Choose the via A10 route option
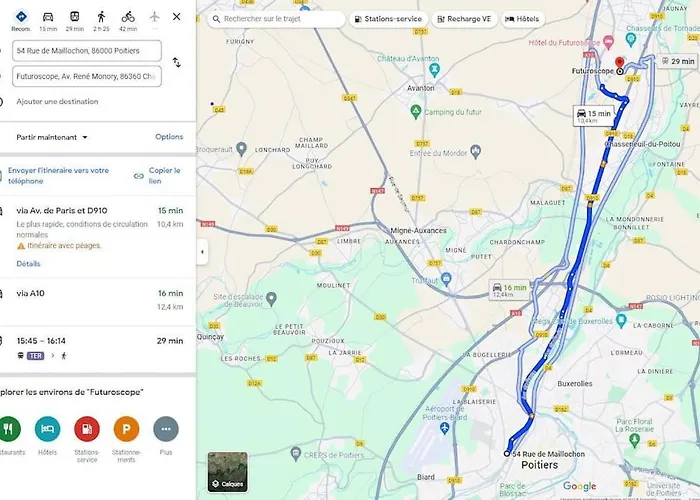The height and width of the screenshot is (500, 700). coord(98,300)
